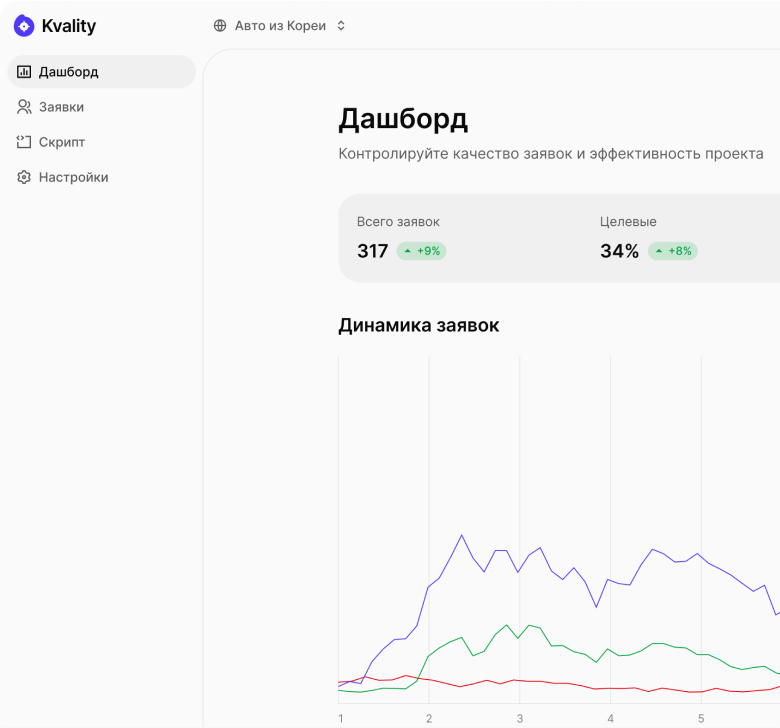Click the 34% target value

(619, 251)
